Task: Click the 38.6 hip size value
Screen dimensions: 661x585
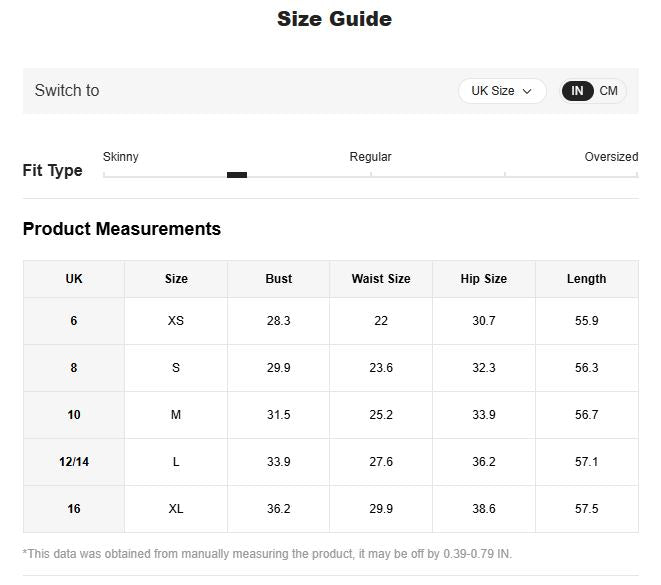Action: (483, 509)
